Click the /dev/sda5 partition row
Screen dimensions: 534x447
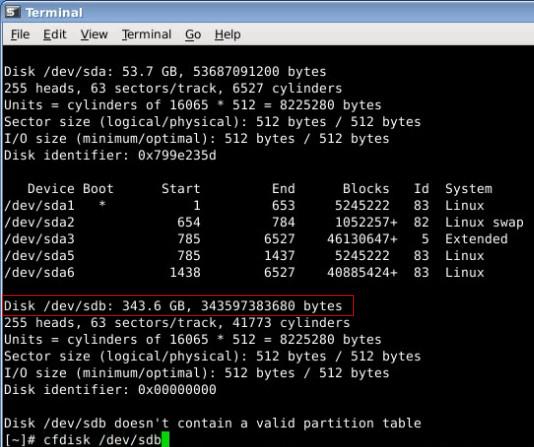click(x=244, y=255)
